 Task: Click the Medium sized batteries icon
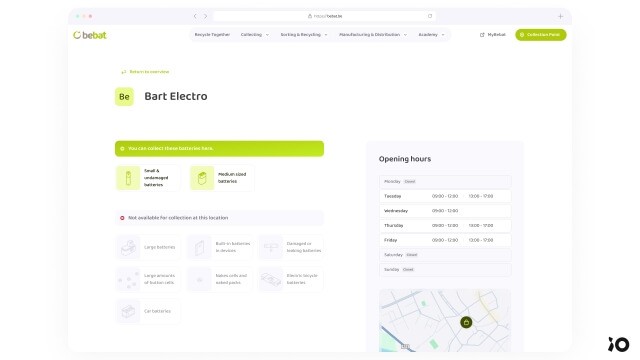point(202,178)
